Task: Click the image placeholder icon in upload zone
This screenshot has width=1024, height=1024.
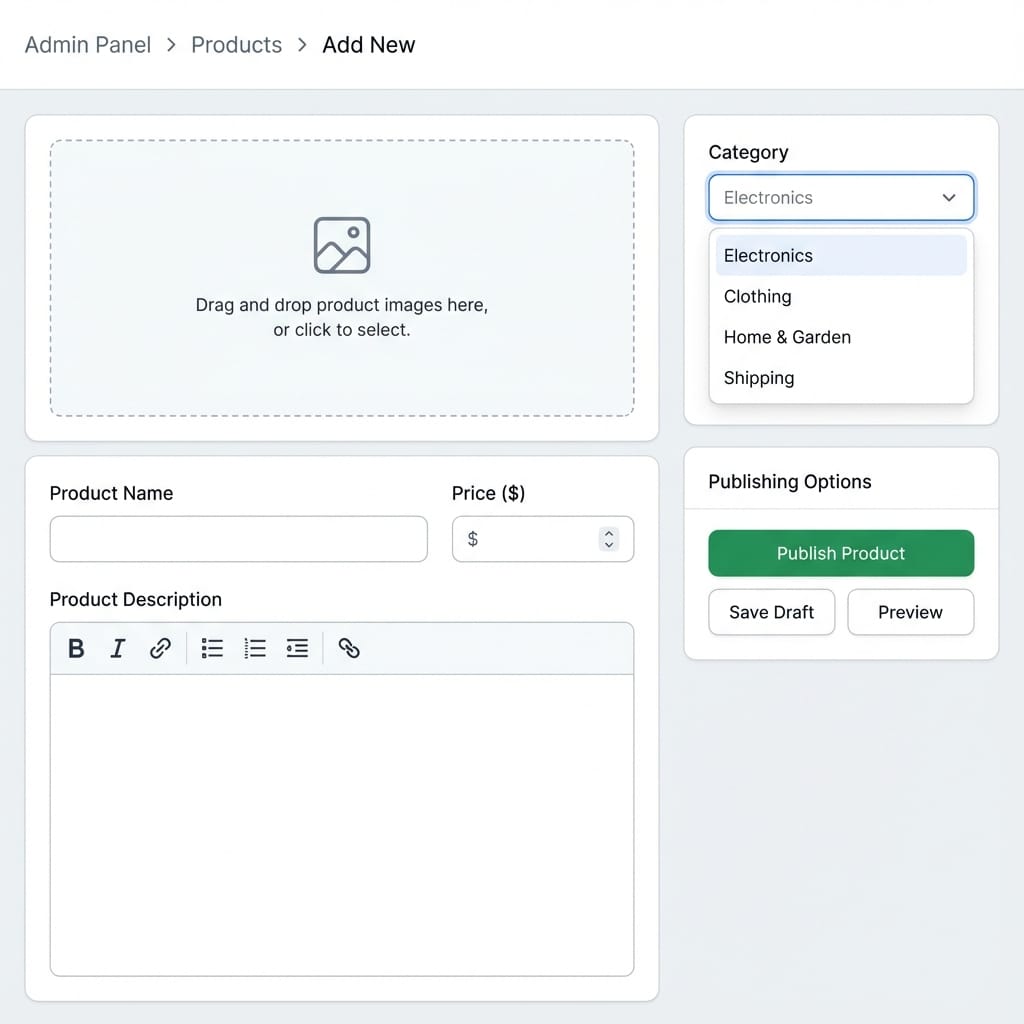Action: pyautogui.click(x=342, y=245)
